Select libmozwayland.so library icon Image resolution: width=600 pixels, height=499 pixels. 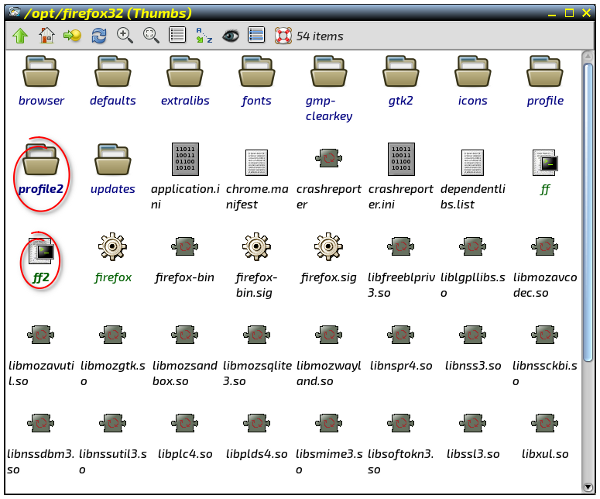(328, 335)
